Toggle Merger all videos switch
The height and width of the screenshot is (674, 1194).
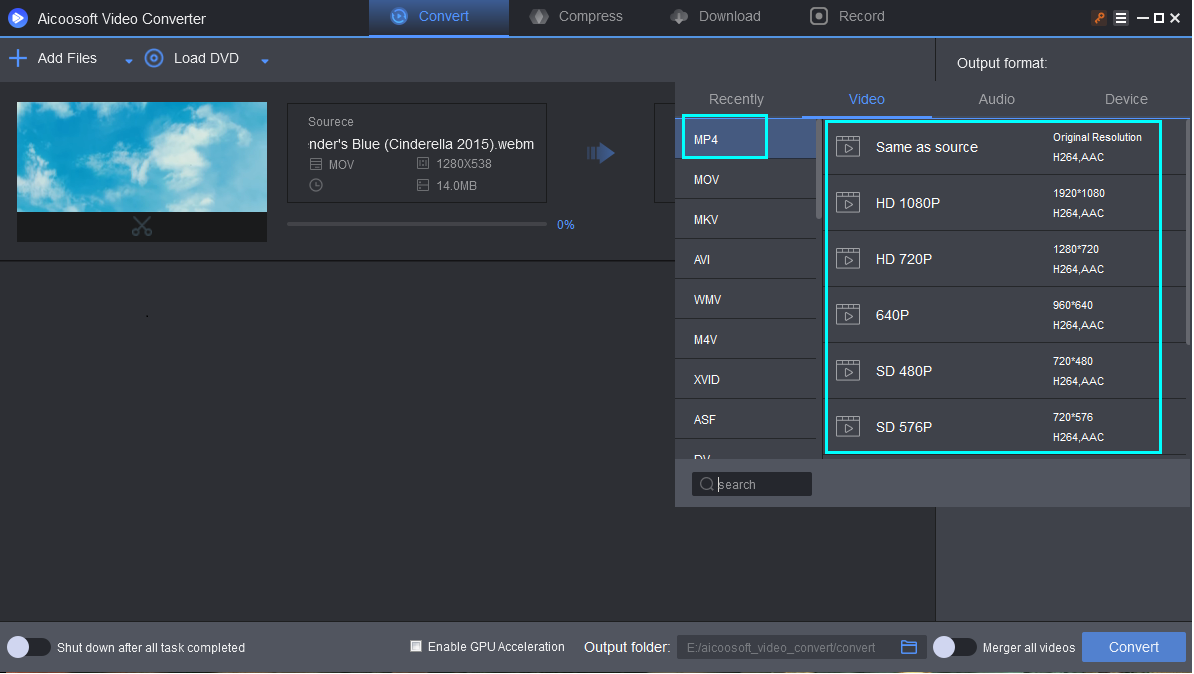[954, 647]
